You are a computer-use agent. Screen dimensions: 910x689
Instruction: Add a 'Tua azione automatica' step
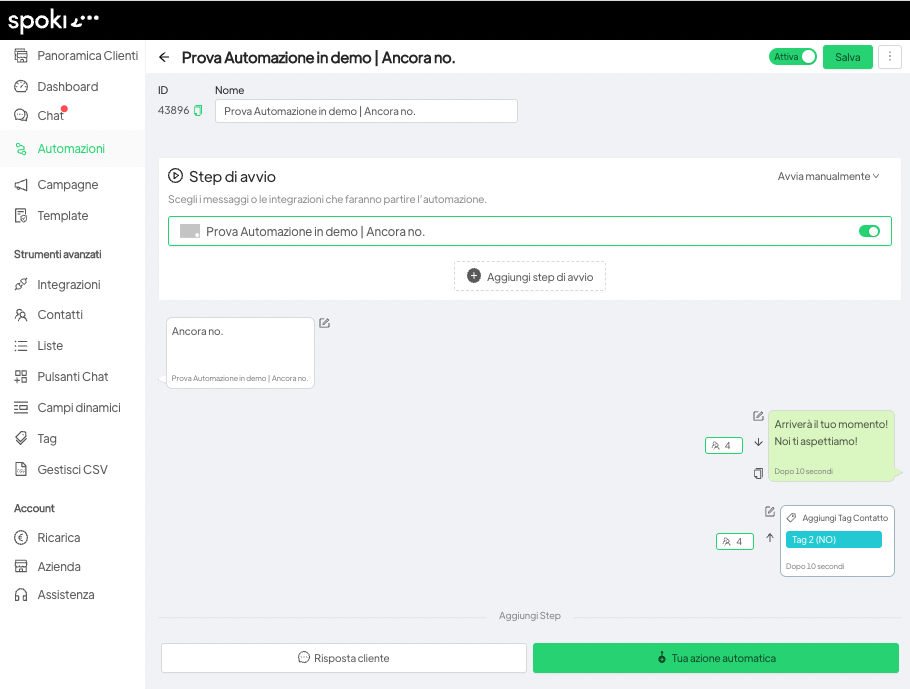pyautogui.click(x=715, y=658)
